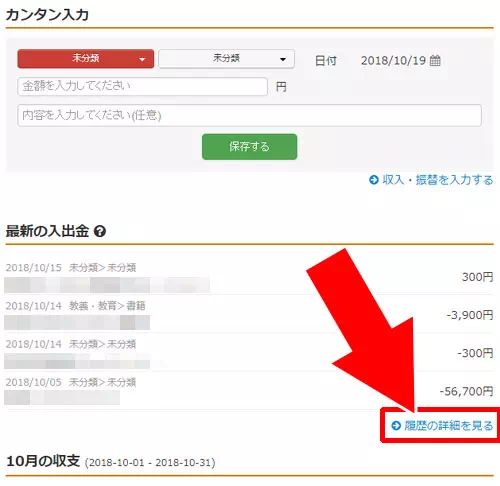Image resolution: width=500 pixels, height=486 pixels.
Task: Select the 2018/10/14 未分類>未分類 transaction row
Action: (249, 352)
